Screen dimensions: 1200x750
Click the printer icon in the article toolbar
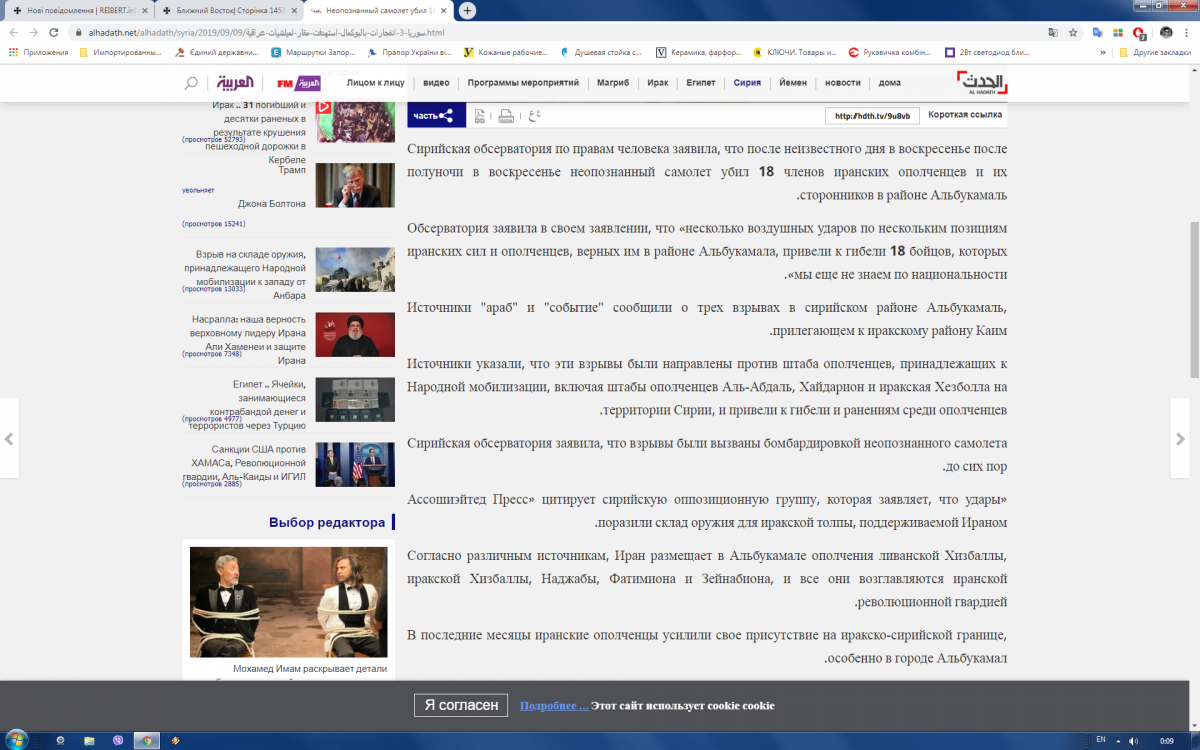pyautogui.click(x=506, y=116)
